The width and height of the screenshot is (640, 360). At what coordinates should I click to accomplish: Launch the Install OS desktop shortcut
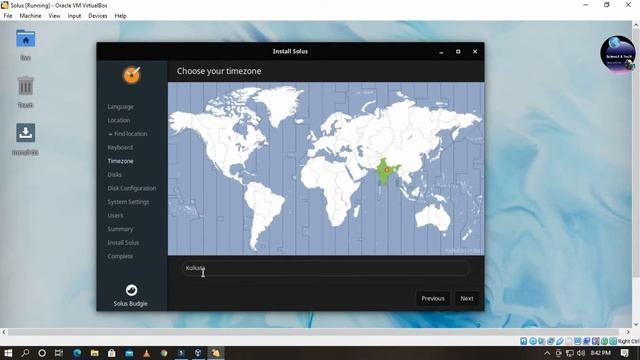pyautogui.click(x=25, y=133)
